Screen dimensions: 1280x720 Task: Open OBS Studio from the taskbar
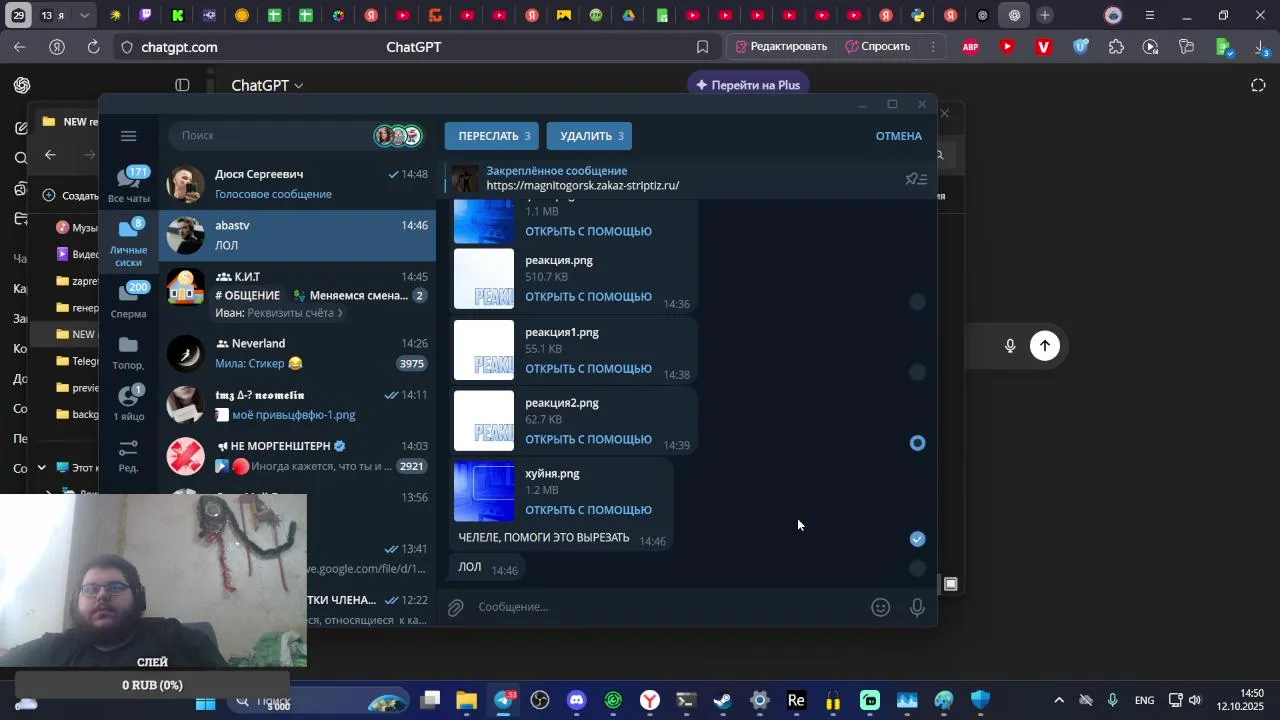click(x=540, y=701)
